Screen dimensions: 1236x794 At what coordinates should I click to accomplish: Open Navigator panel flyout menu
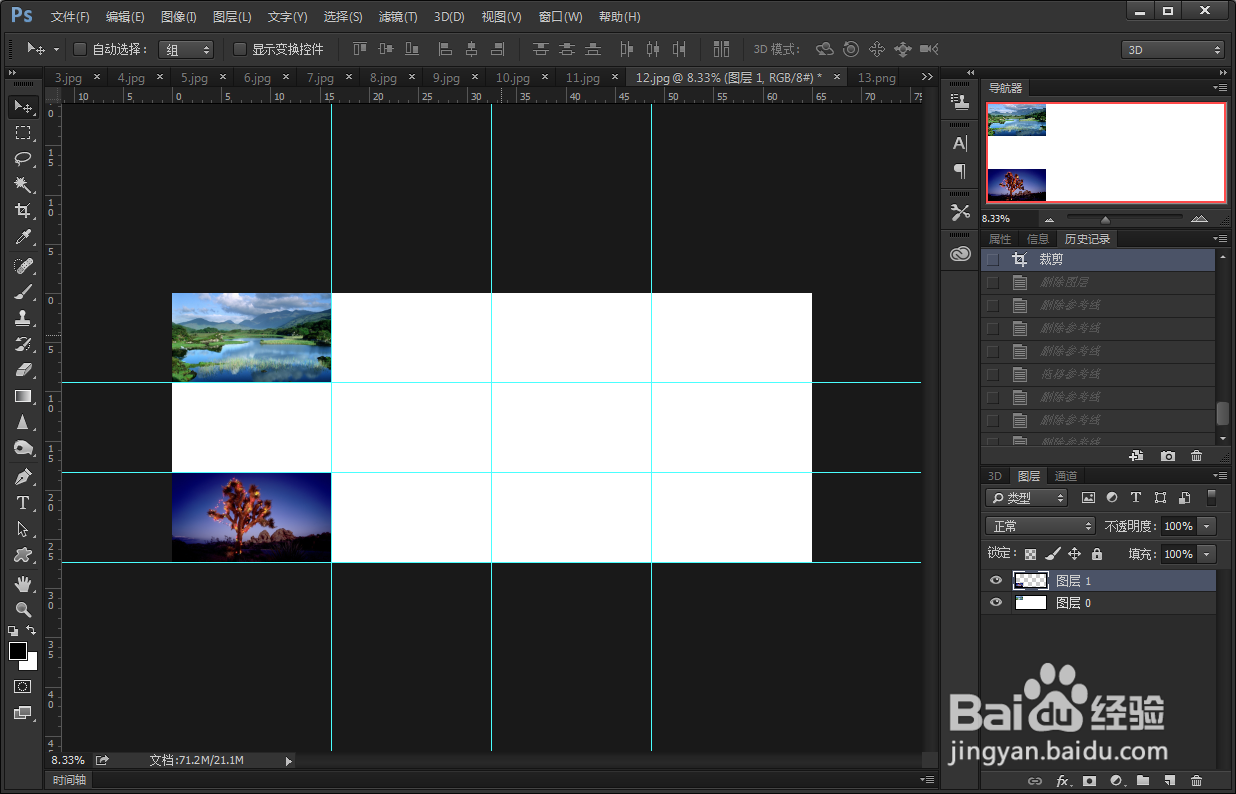[x=1221, y=88]
